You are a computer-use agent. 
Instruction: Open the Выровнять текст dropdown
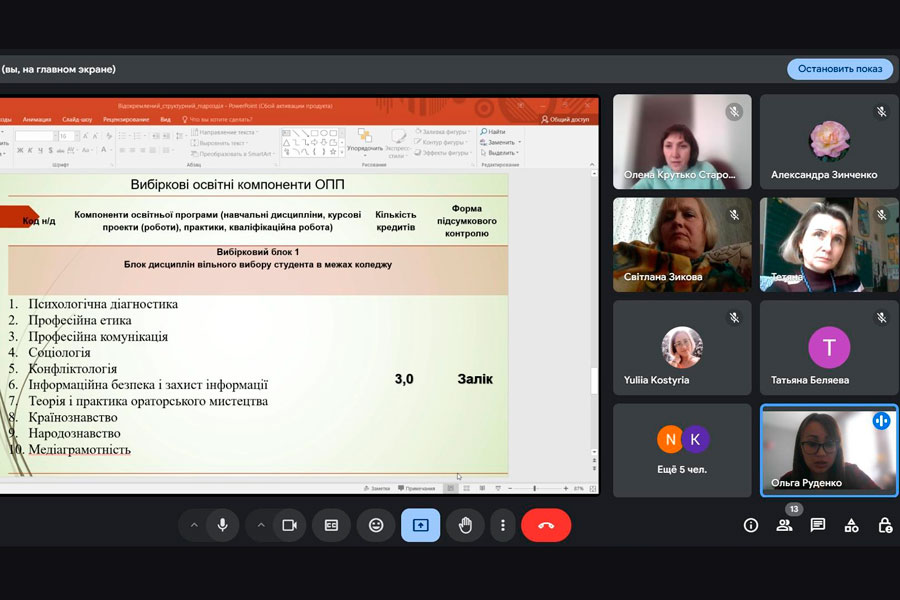tap(220, 143)
